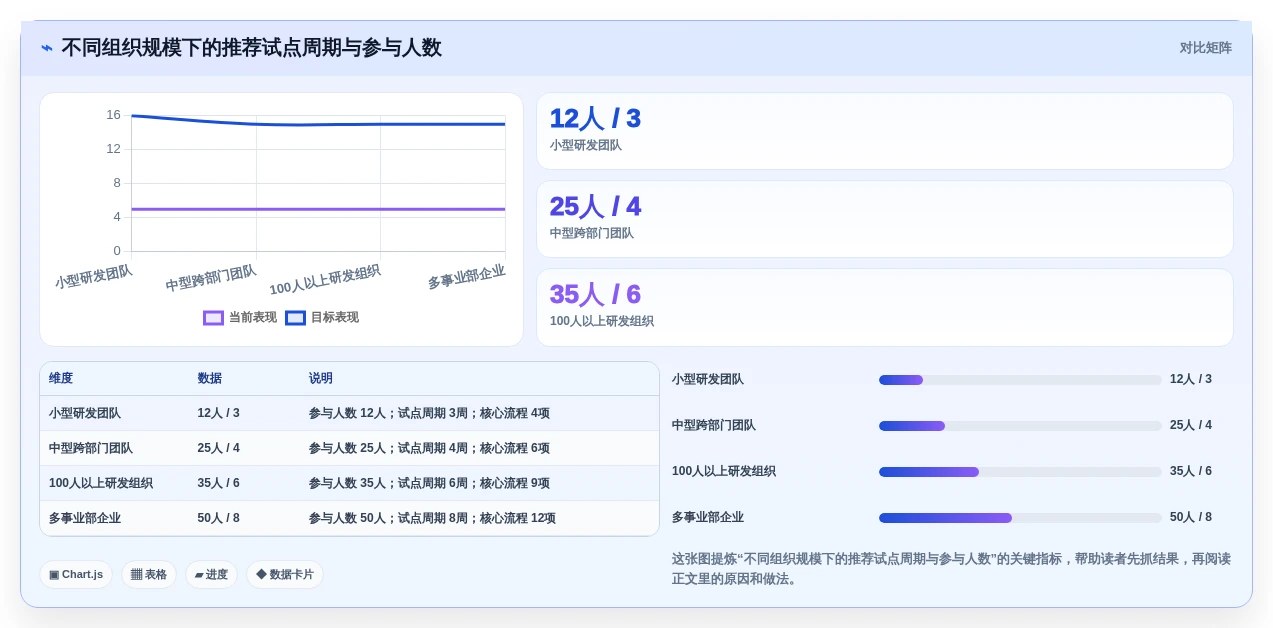Click the 50人 / 8 value beside the progress bar

point(1191,518)
